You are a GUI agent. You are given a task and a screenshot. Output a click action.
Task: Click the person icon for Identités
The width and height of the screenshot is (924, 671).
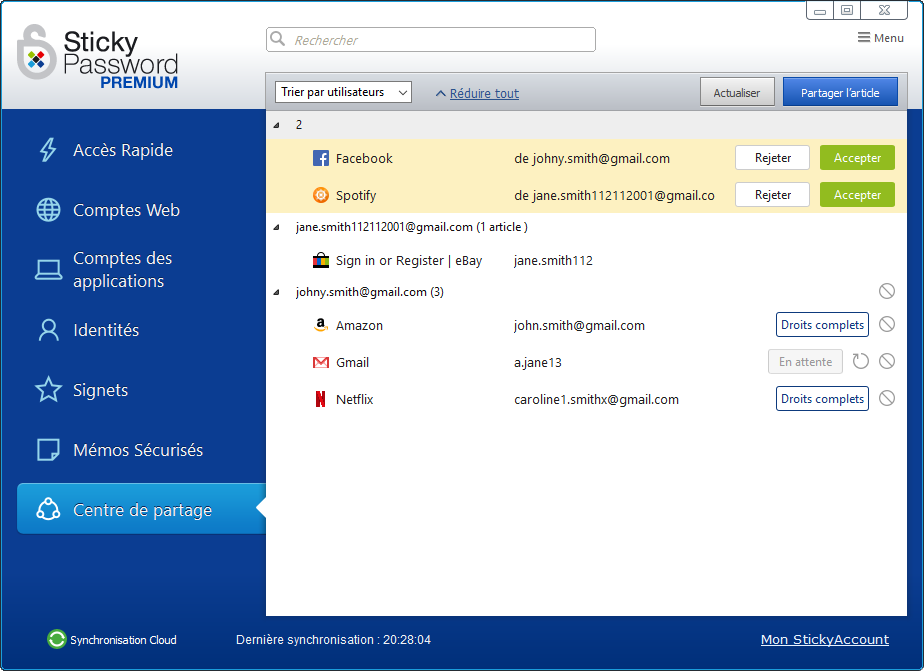(48, 330)
